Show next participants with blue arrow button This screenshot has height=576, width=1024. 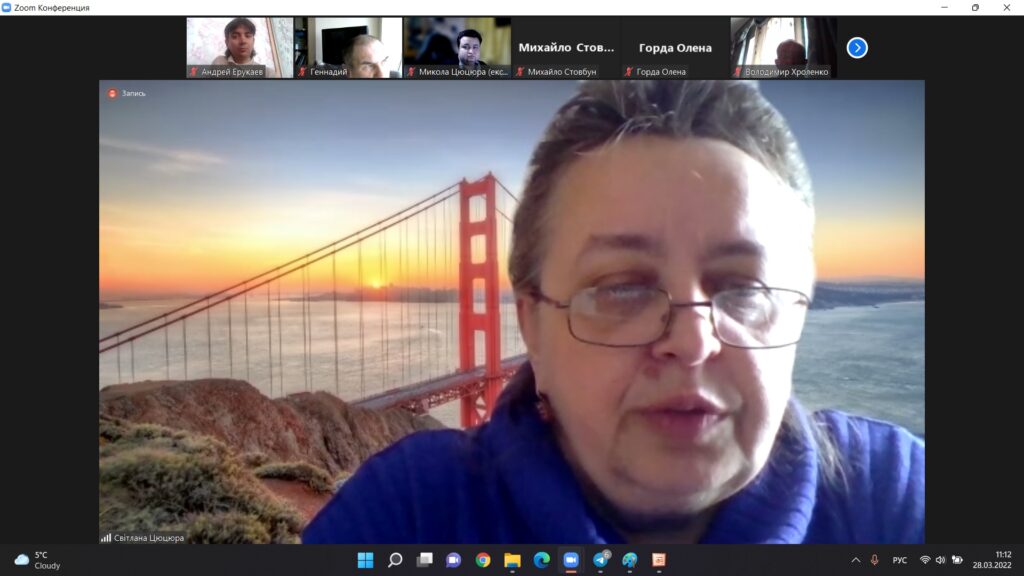click(857, 48)
